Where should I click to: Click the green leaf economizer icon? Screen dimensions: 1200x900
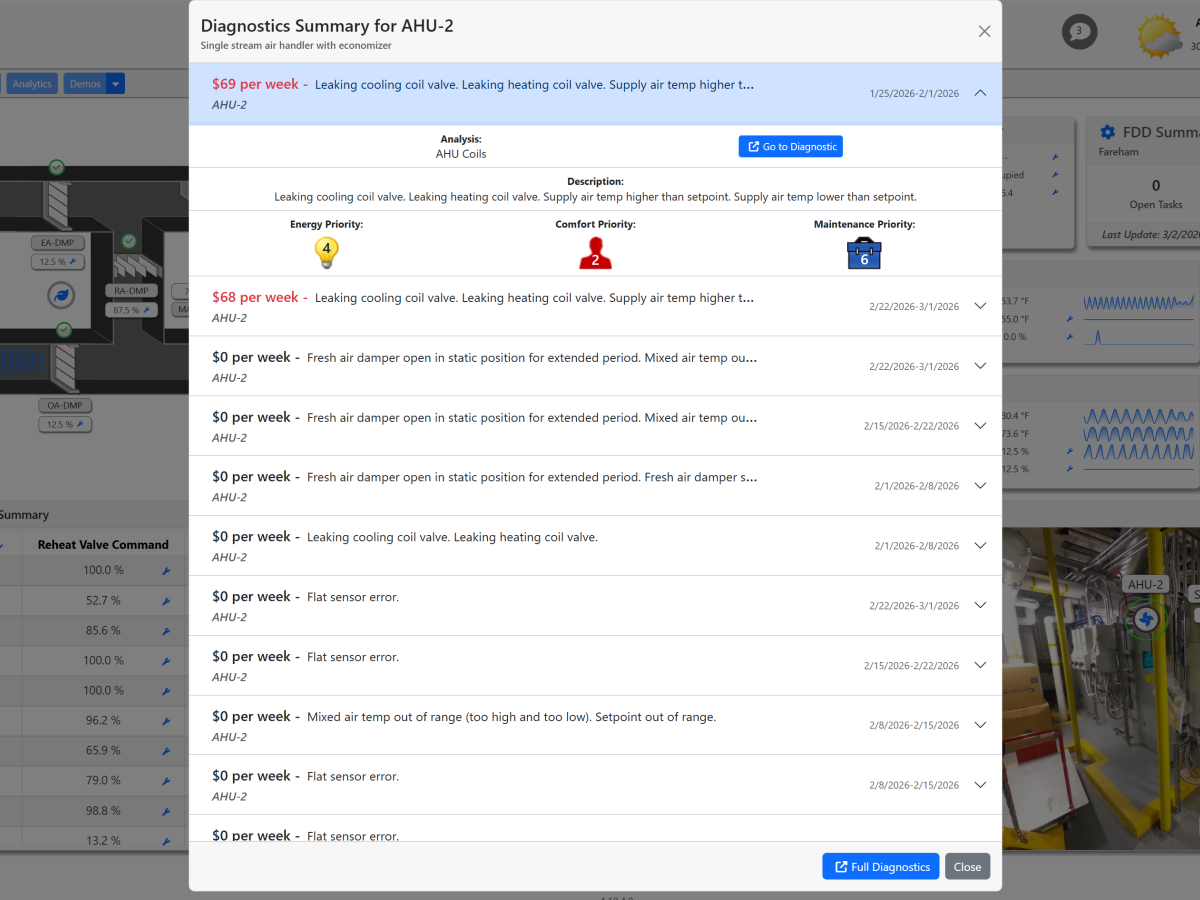coord(60,295)
